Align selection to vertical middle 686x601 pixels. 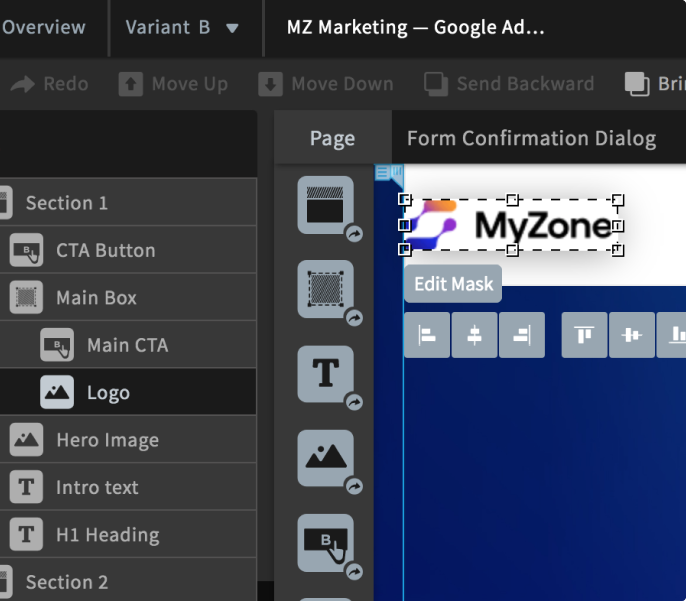click(x=632, y=335)
